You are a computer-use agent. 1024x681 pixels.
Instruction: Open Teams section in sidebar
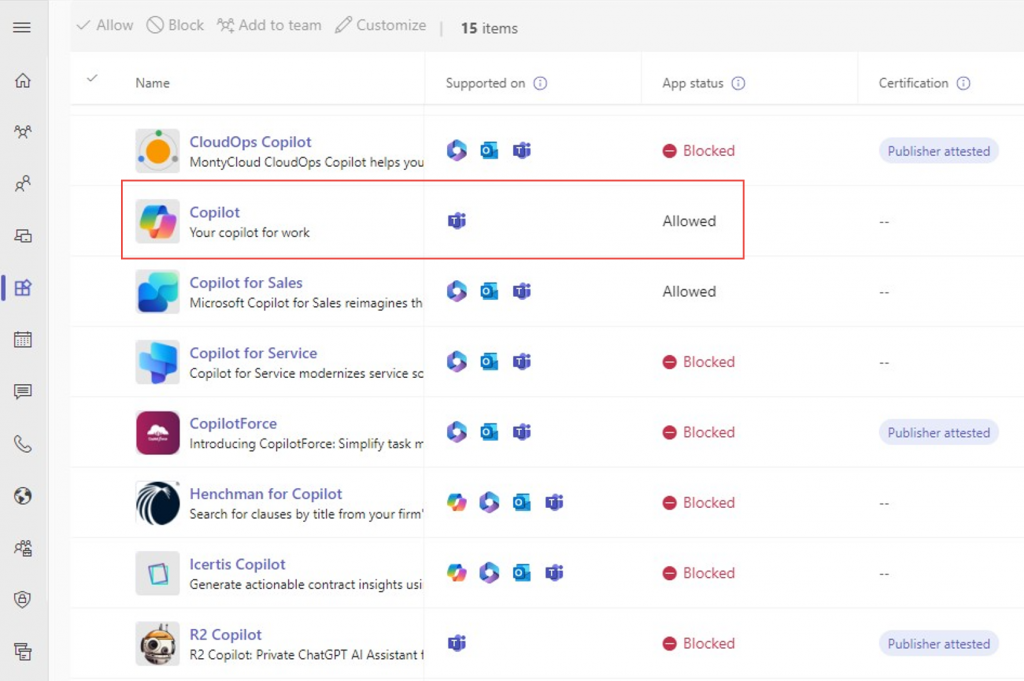23,132
